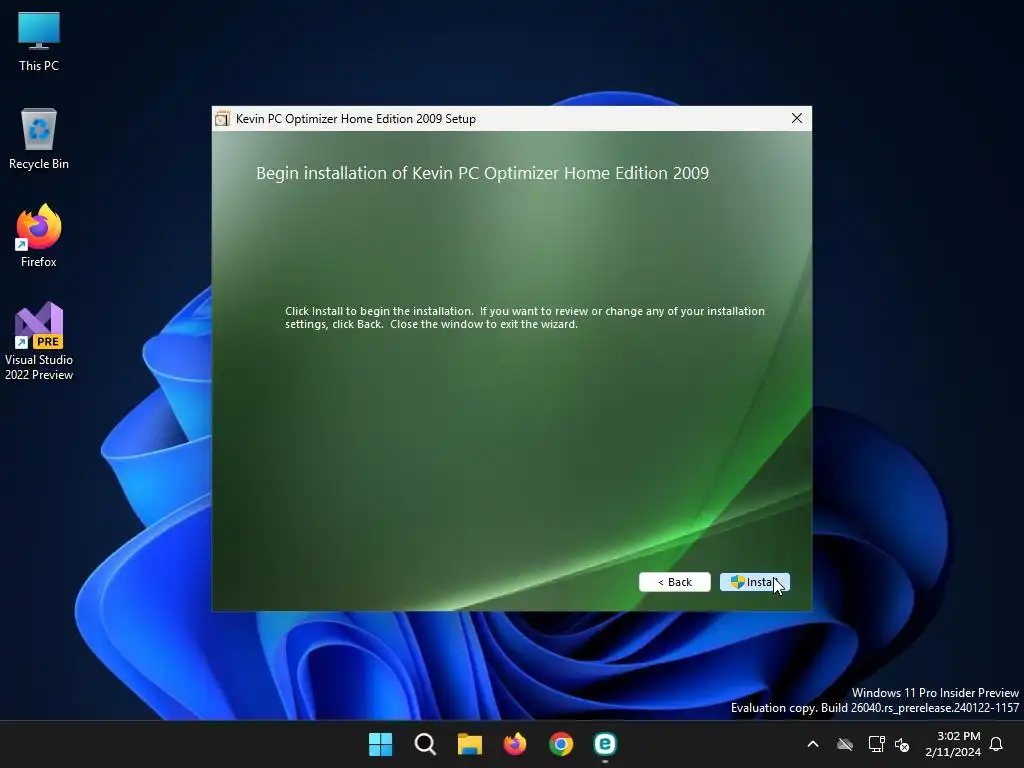The image size is (1024, 768).
Task: Open the Windows Start menu
Action: point(380,744)
